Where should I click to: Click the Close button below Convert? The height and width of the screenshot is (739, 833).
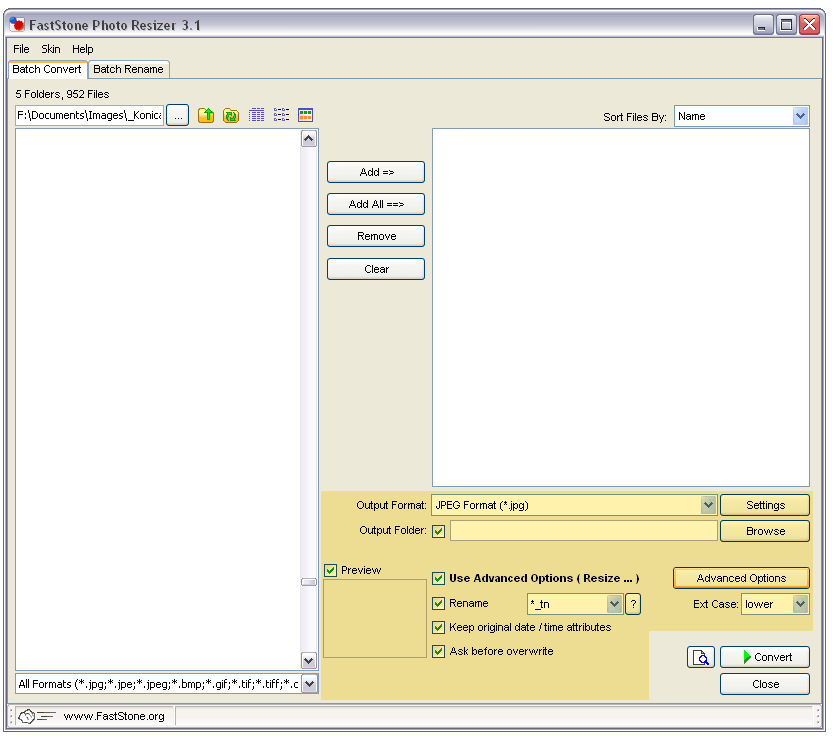tap(765, 684)
